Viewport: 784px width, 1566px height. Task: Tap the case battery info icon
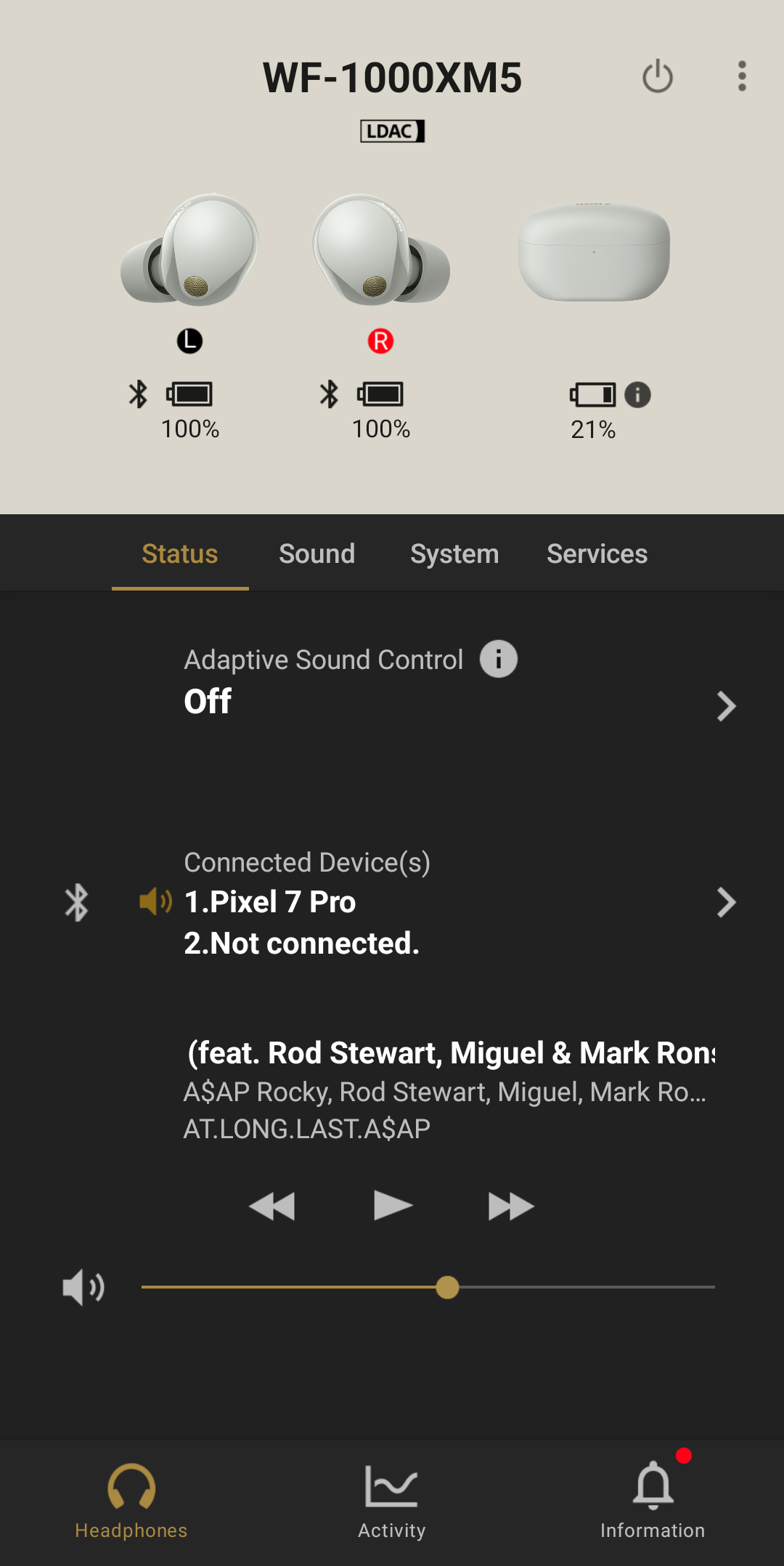click(x=637, y=394)
